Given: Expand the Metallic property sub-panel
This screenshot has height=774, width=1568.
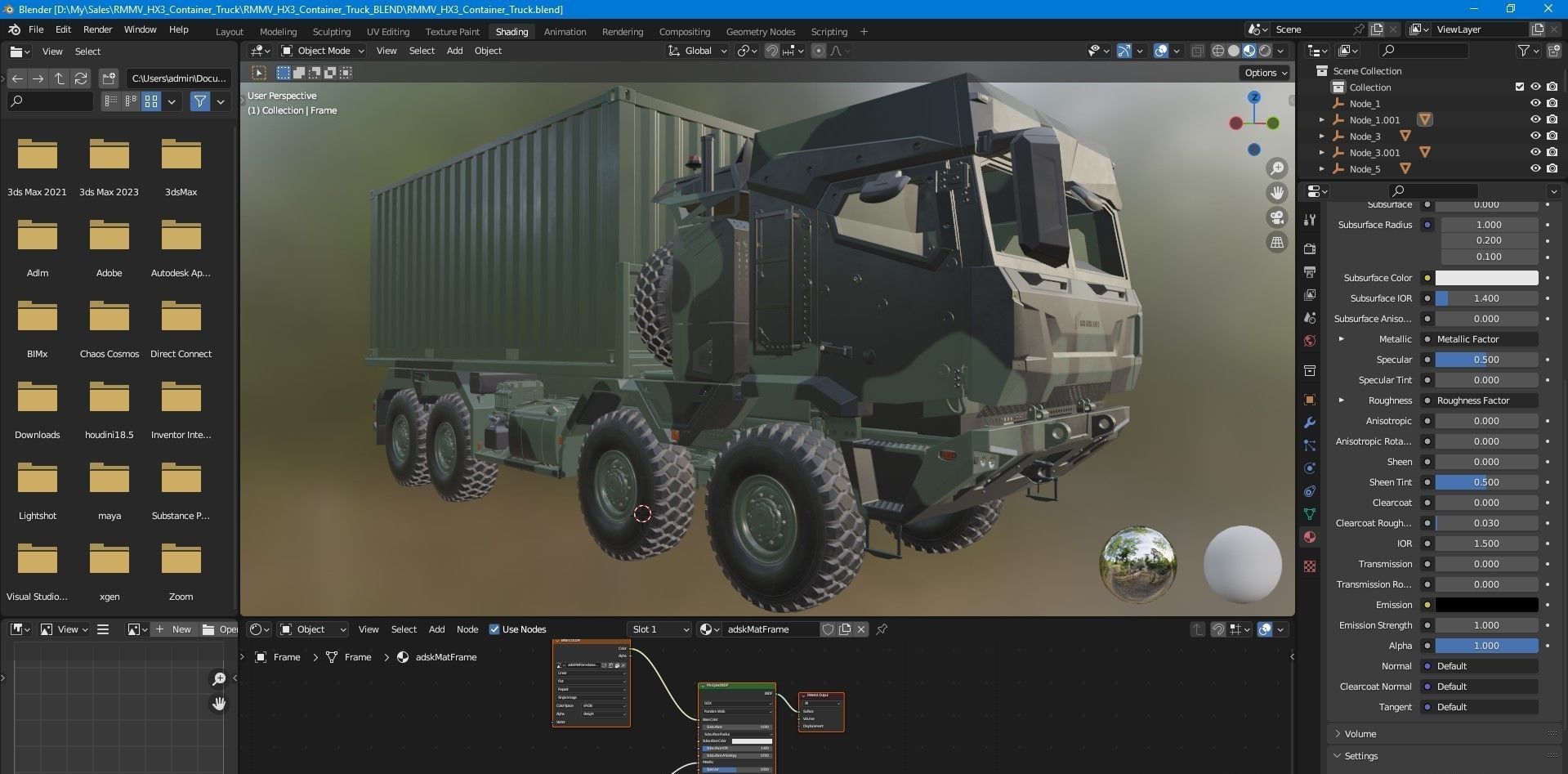Looking at the screenshot, I should tap(1341, 339).
